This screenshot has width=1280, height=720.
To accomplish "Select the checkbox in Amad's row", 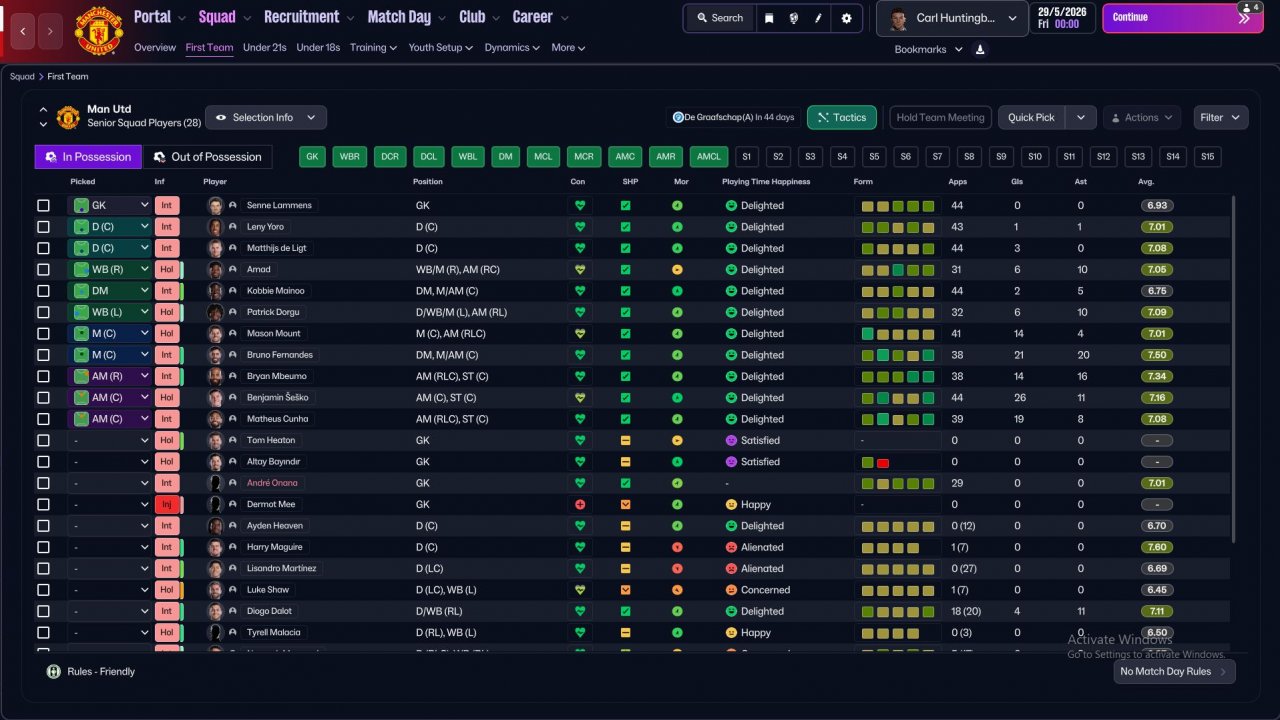I will [x=43, y=270].
